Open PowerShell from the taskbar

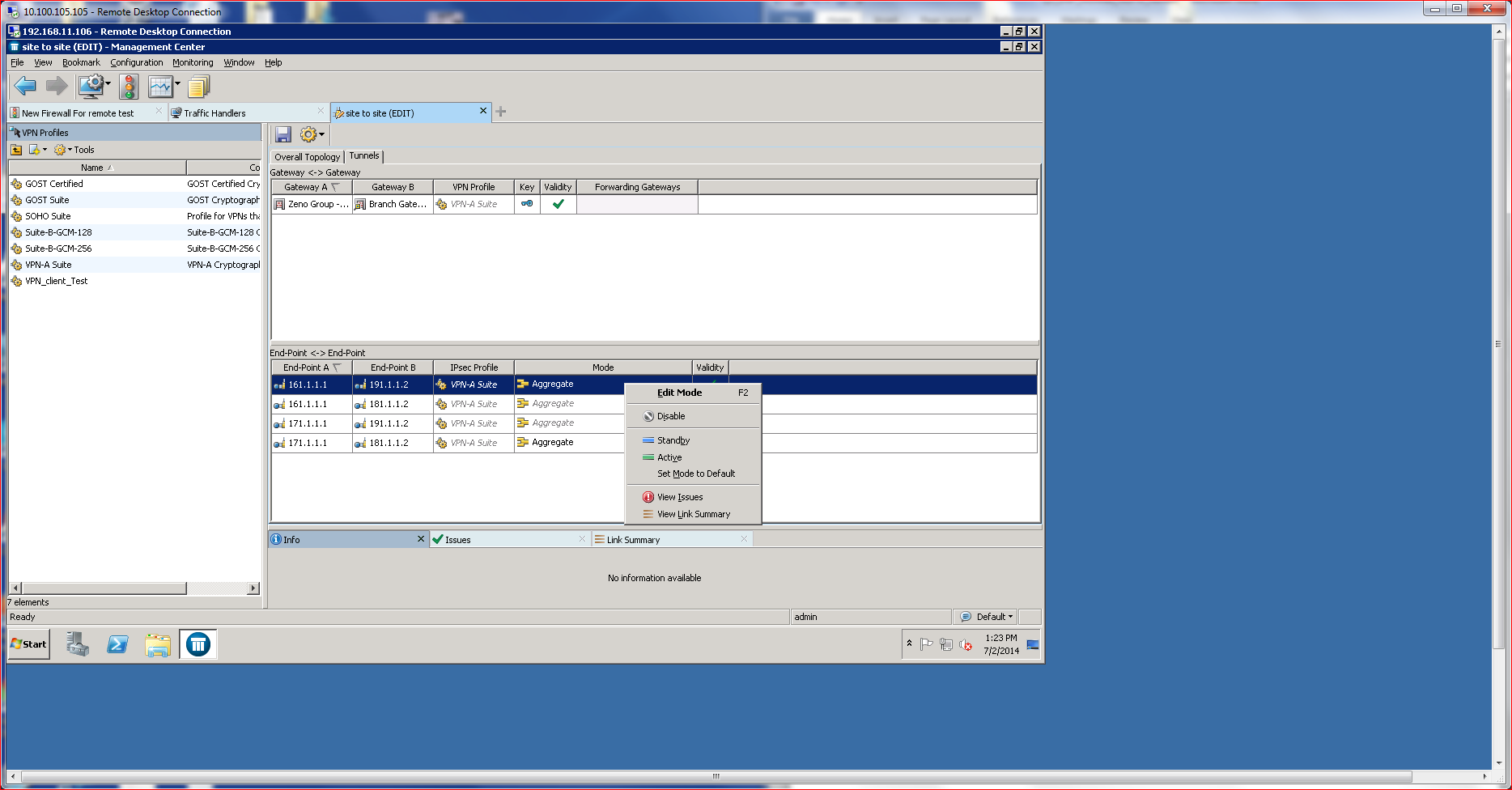(117, 644)
